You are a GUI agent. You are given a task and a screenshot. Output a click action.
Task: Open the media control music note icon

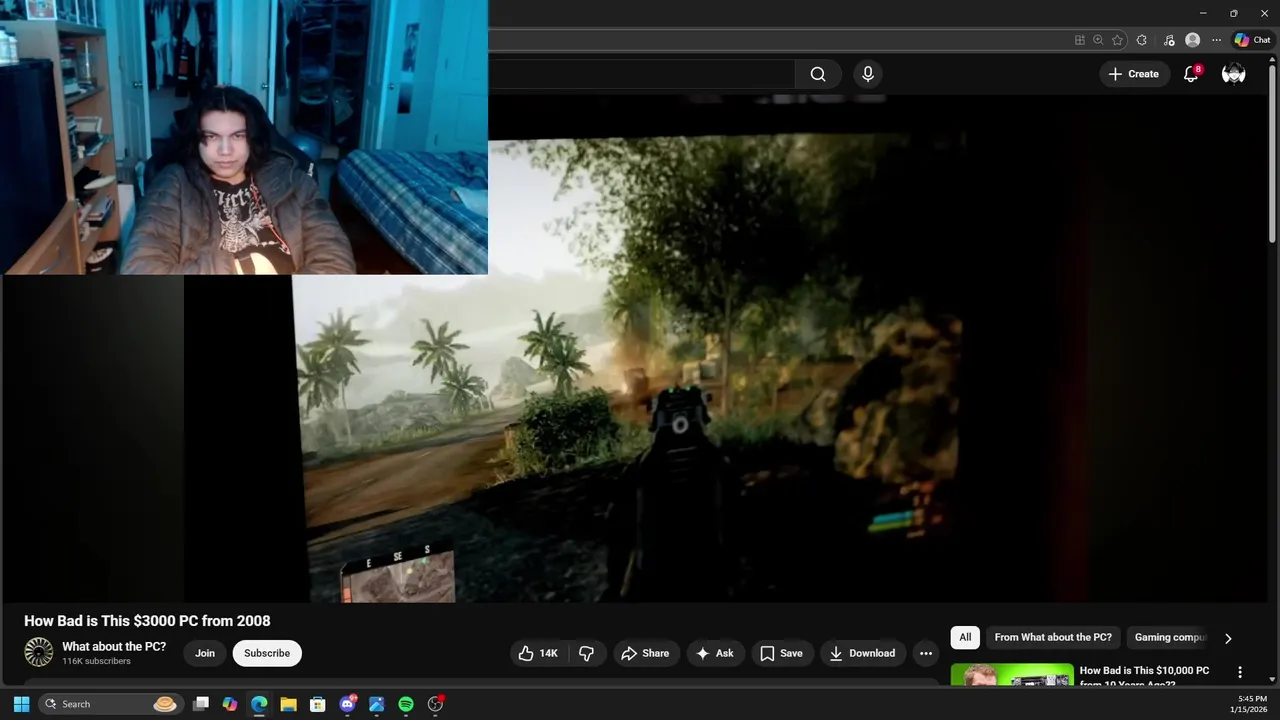[x=1169, y=40]
